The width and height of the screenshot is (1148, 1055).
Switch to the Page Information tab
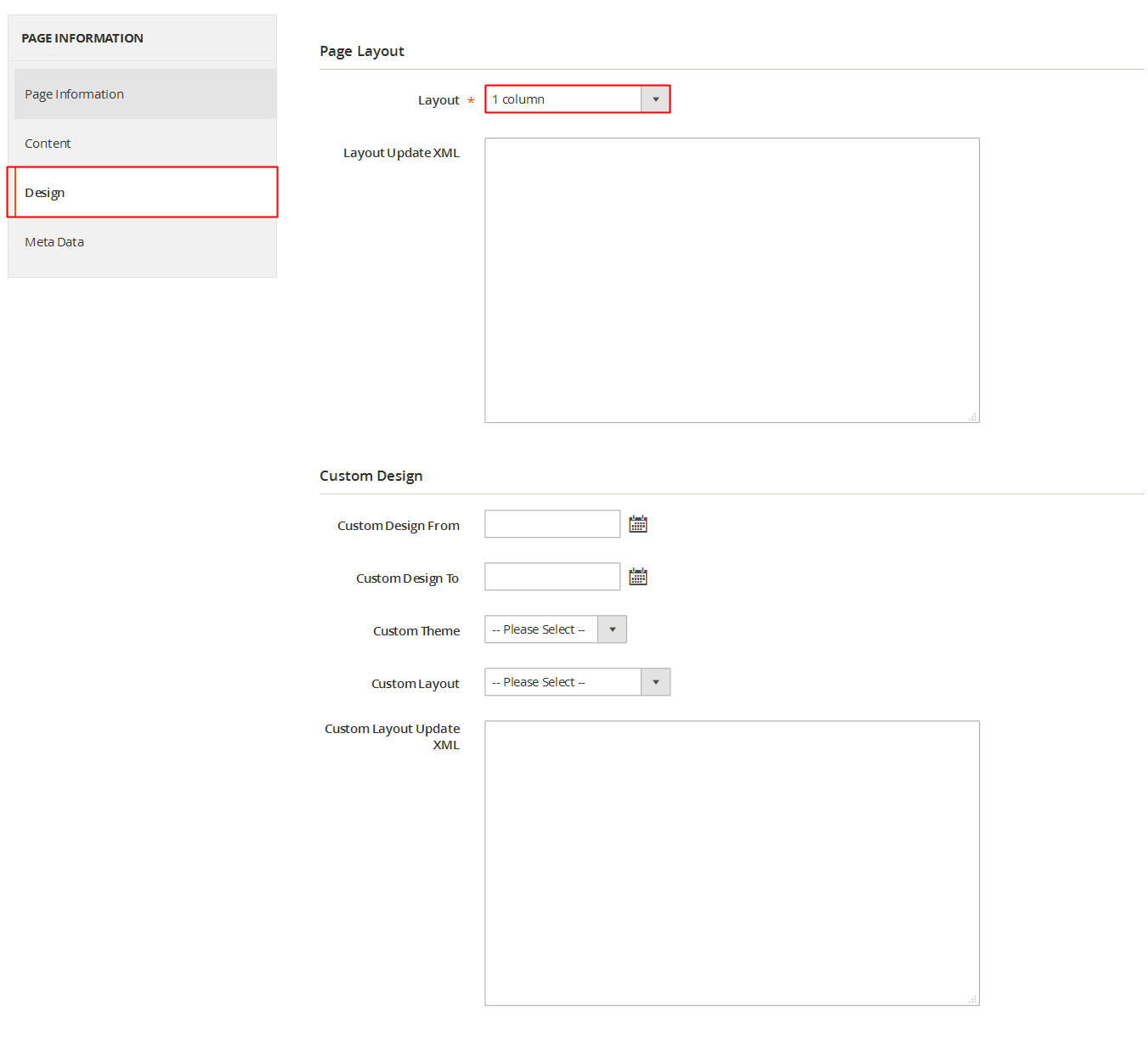click(145, 94)
